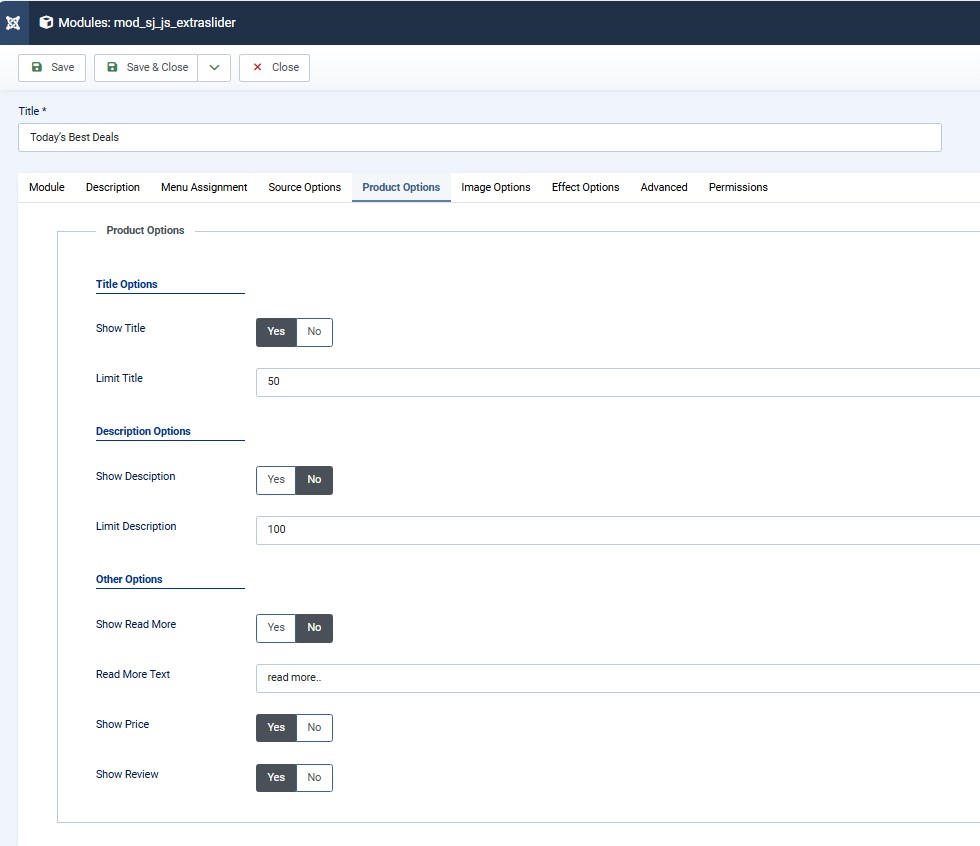Click the Limit Title input field
The image size is (980, 846).
pyautogui.click(x=617, y=382)
